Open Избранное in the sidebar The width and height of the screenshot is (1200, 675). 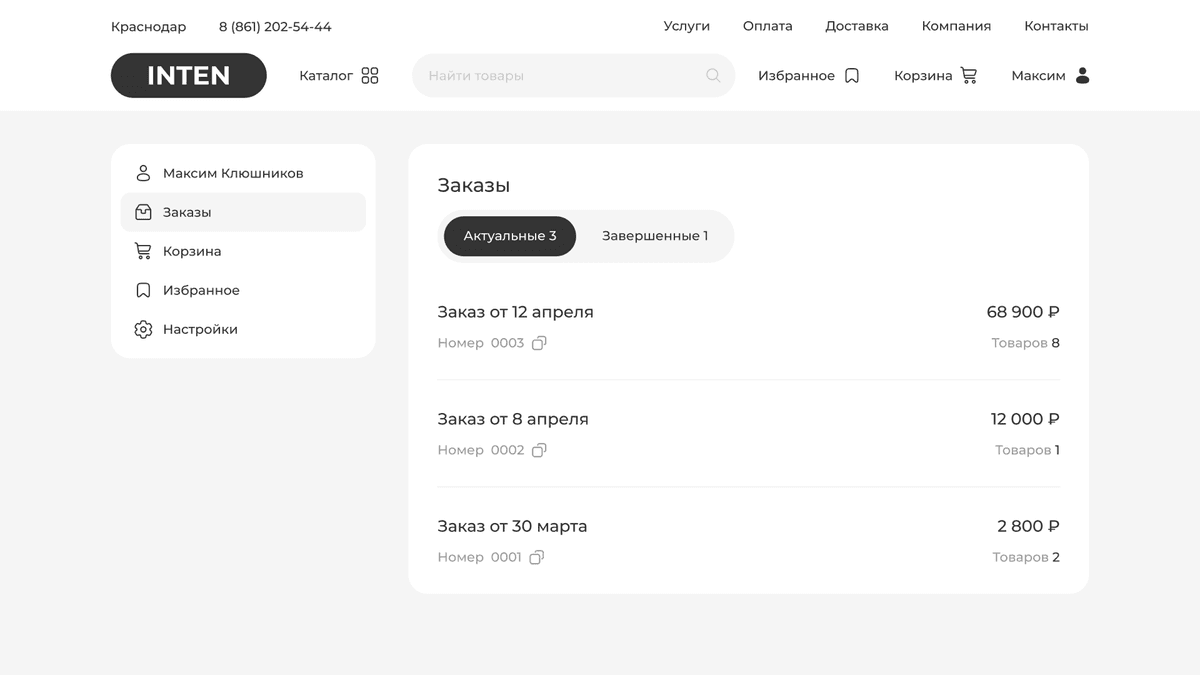[x=201, y=290]
